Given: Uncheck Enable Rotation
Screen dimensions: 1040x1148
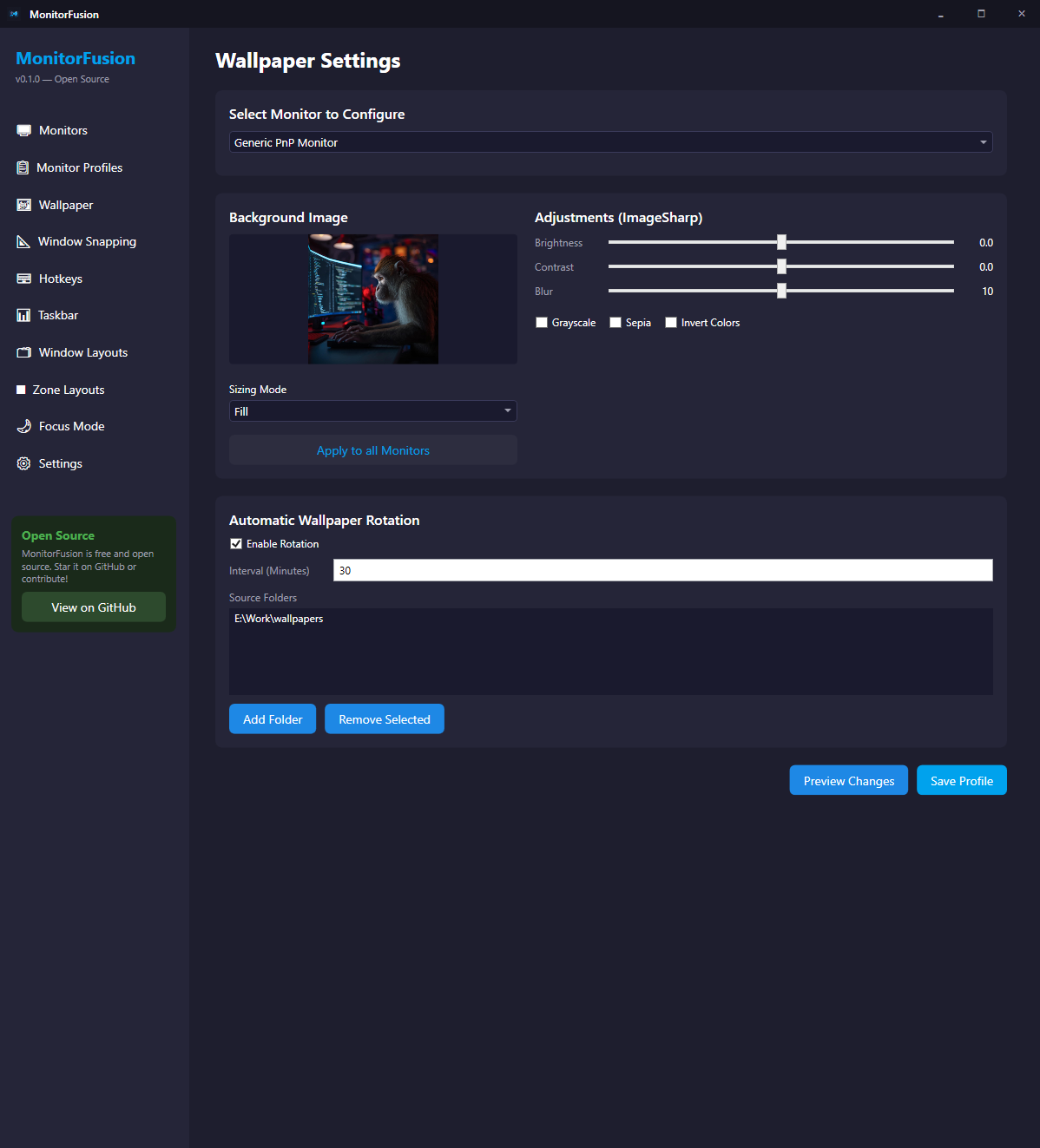Looking at the screenshot, I should pos(236,543).
